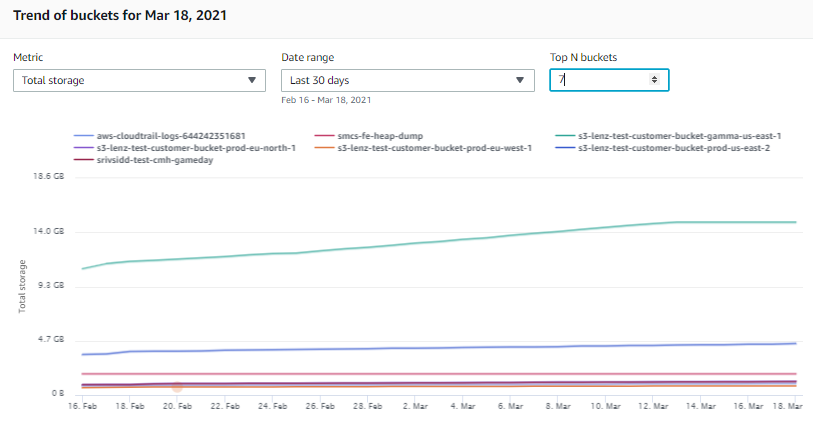
Task: Expand the Date range Last 30 days dropdown
Action: (x=407, y=80)
